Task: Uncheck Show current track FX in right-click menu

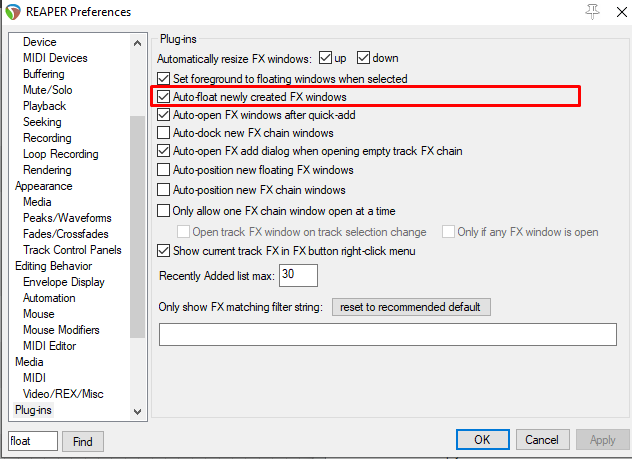Action: click(x=165, y=250)
